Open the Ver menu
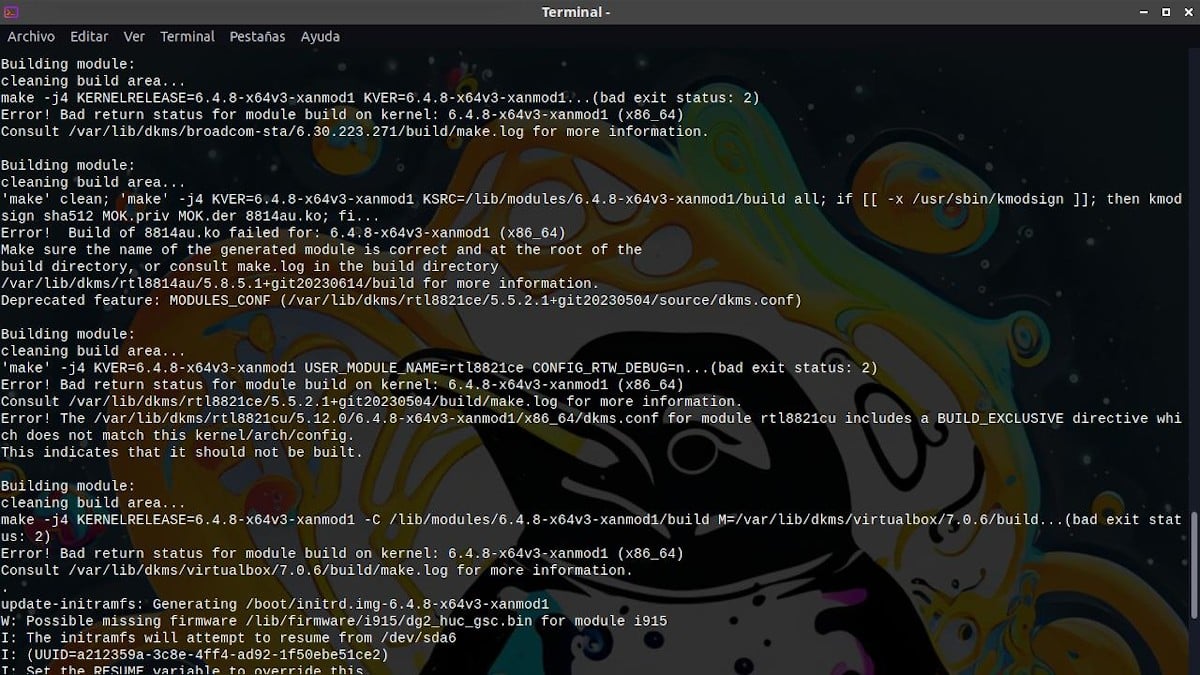1200x675 pixels. coord(134,36)
